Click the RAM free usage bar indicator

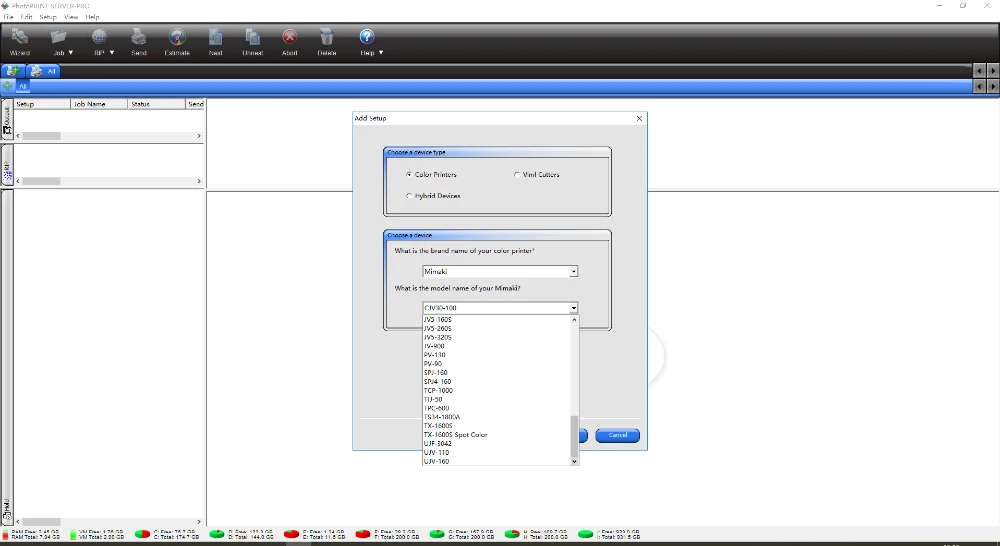coord(6,534)
